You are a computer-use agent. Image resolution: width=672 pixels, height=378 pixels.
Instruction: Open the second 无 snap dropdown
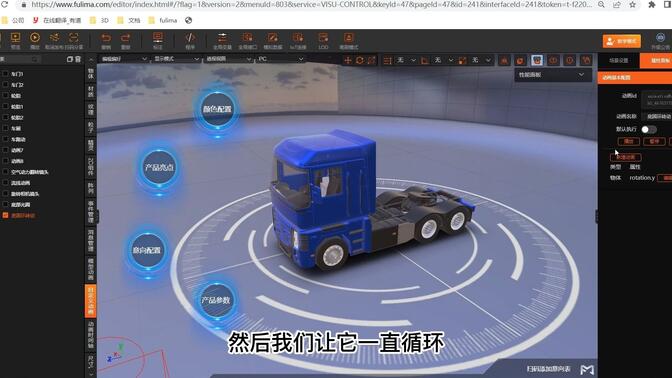[x=443, y=60]
